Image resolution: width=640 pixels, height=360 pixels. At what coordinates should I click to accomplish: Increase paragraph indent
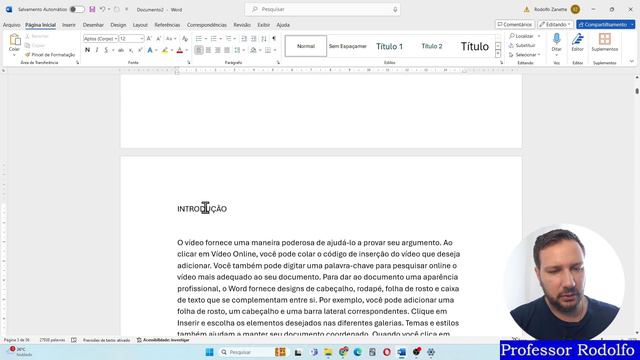[x=253, y=39]
